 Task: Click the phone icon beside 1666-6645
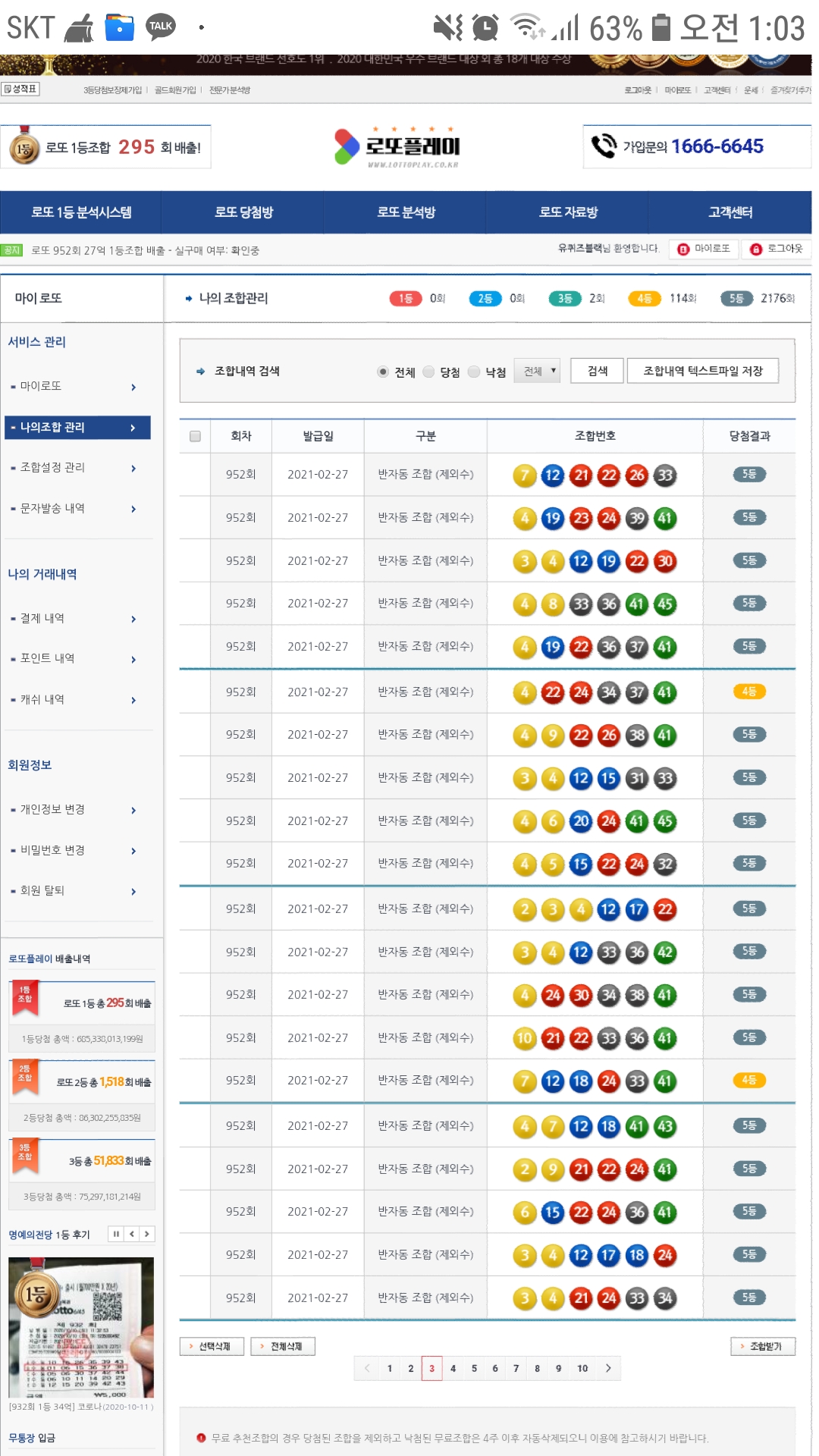click(604, 146)
